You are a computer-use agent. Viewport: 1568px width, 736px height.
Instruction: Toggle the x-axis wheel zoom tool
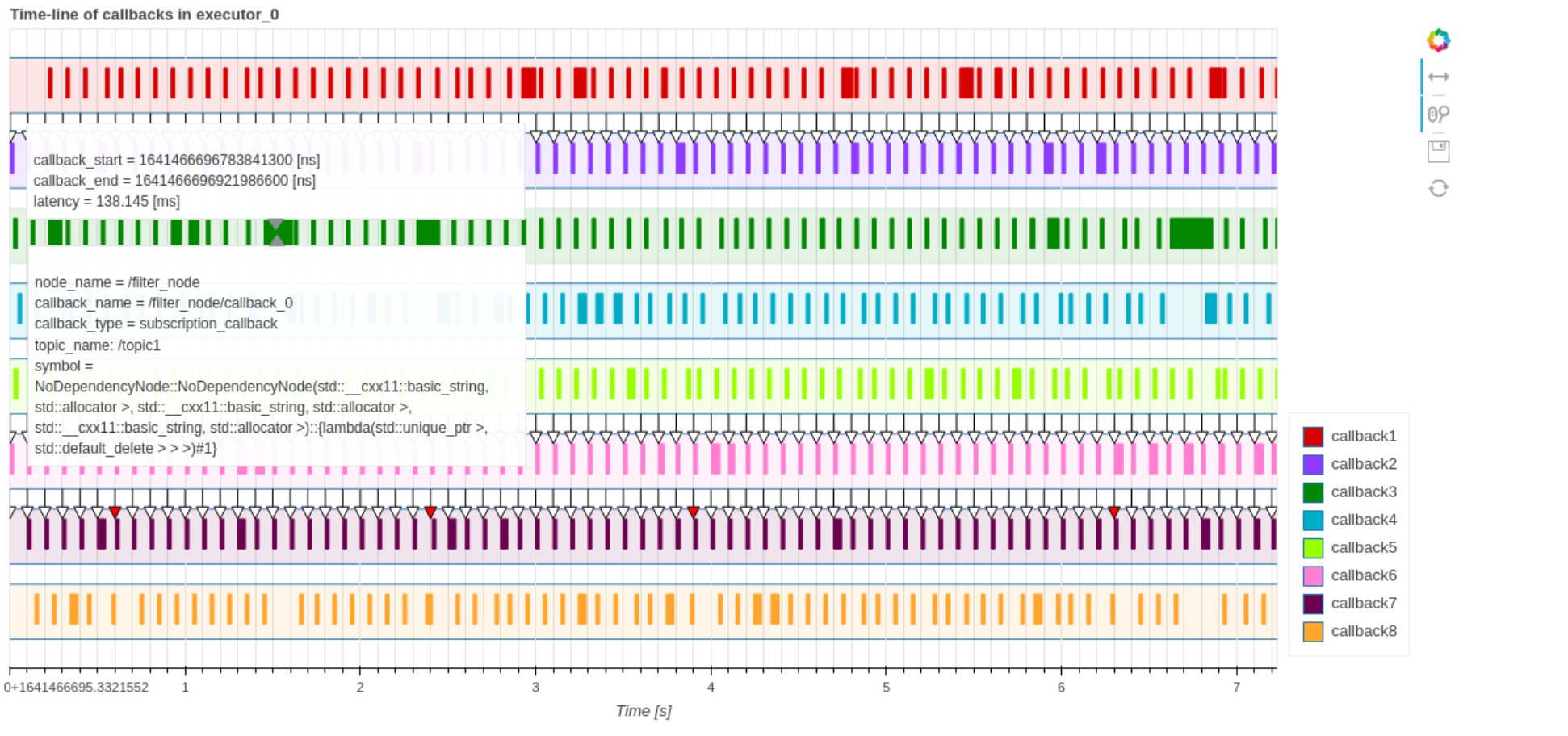(x=1438, y=114)
